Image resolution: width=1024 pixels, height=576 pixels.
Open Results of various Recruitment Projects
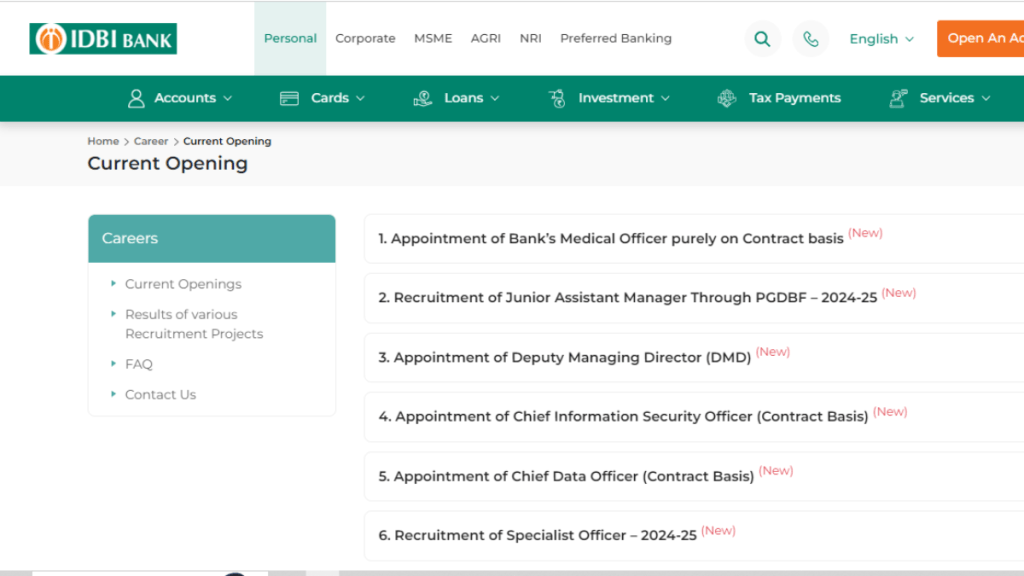194,324
